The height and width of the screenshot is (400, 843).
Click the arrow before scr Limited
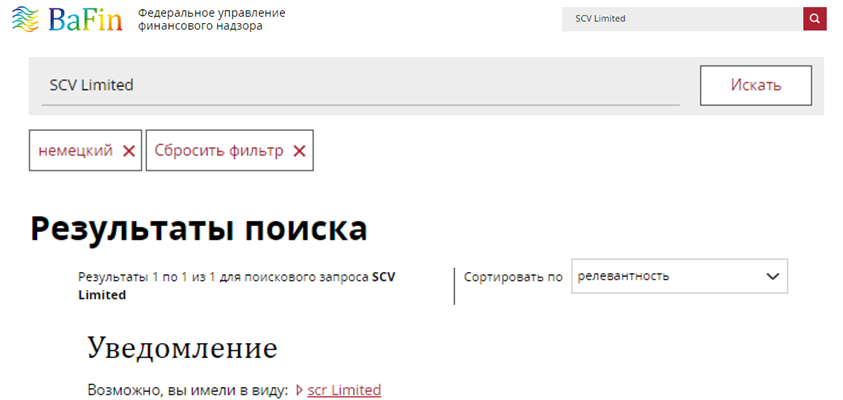(x=299, y=390)
